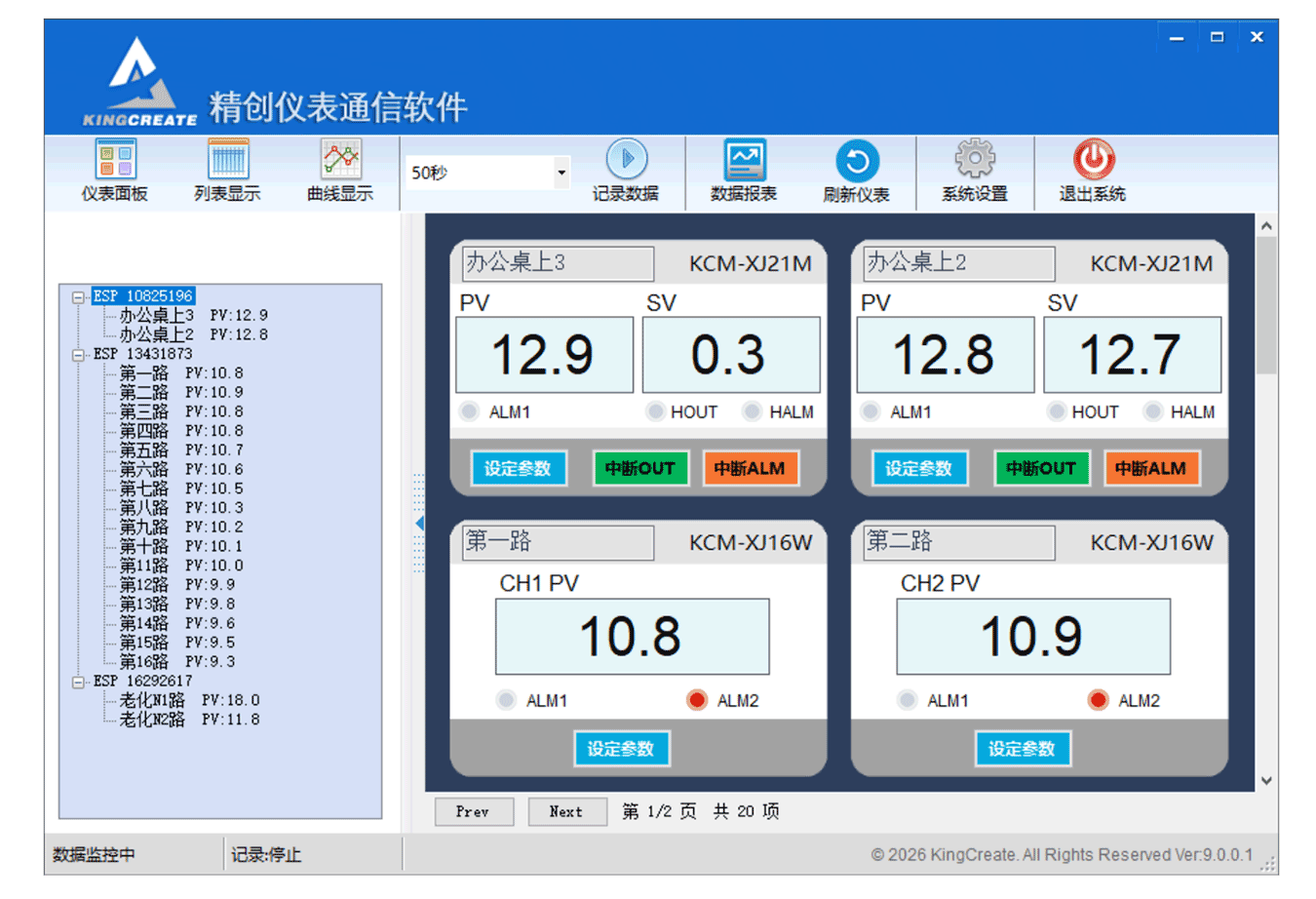Click the vertical scrollbar down arrow
The width and height of the screenshot is (1316, 899).
pyautogui.click(x=1267, y=781)
